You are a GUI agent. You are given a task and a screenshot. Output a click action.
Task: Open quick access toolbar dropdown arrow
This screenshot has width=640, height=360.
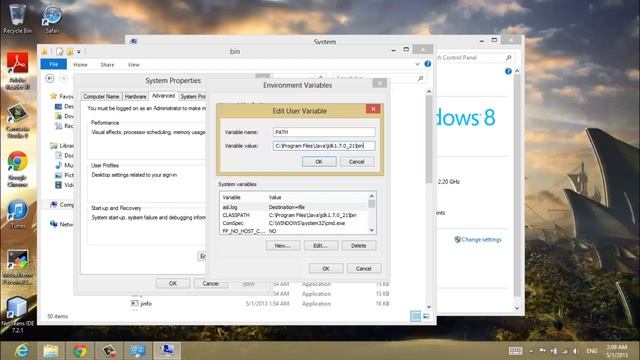pyautogui.click(x=79, y=52)
